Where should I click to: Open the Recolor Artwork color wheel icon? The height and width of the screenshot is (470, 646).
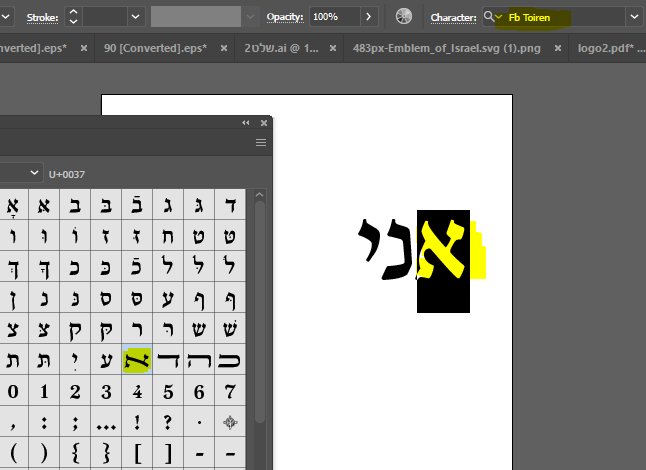point(404,16)
